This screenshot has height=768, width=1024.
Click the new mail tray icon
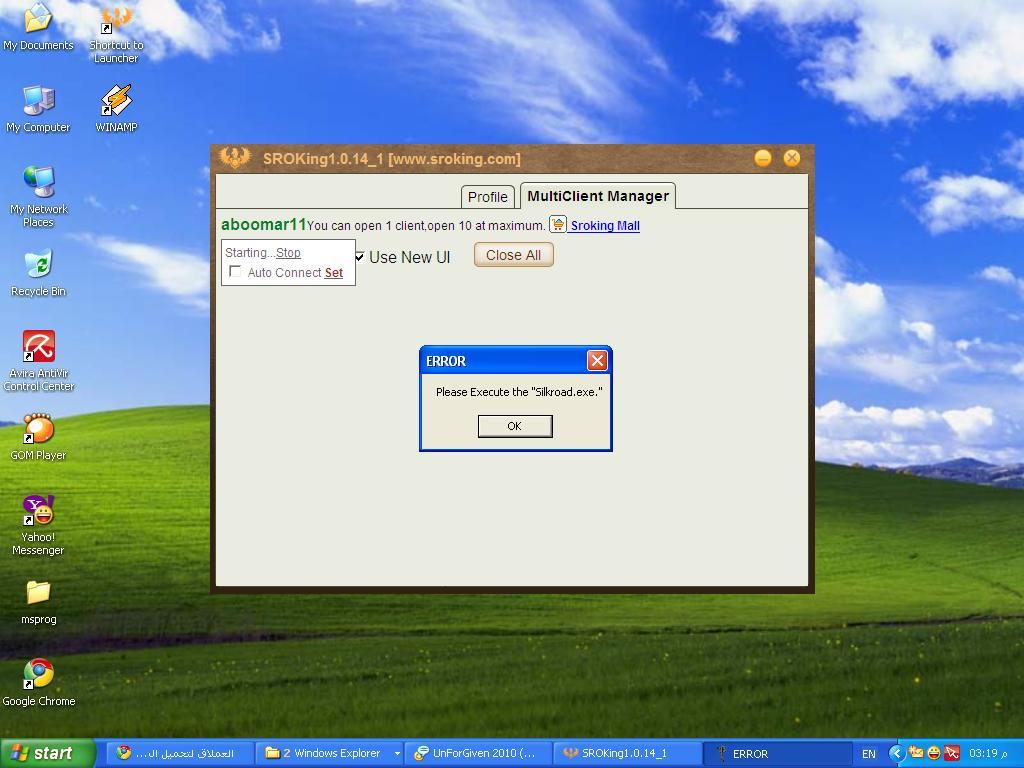(x=916, y=753)
